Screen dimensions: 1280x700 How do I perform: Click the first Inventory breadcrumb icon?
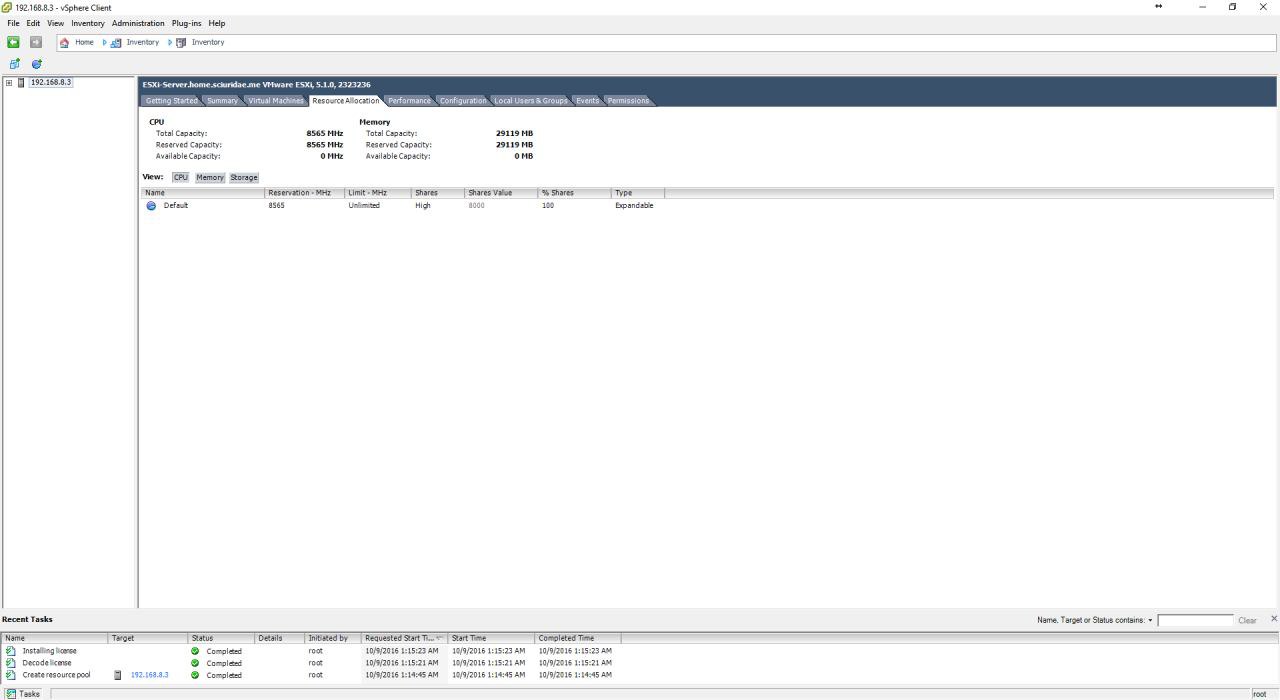(116, 42)
